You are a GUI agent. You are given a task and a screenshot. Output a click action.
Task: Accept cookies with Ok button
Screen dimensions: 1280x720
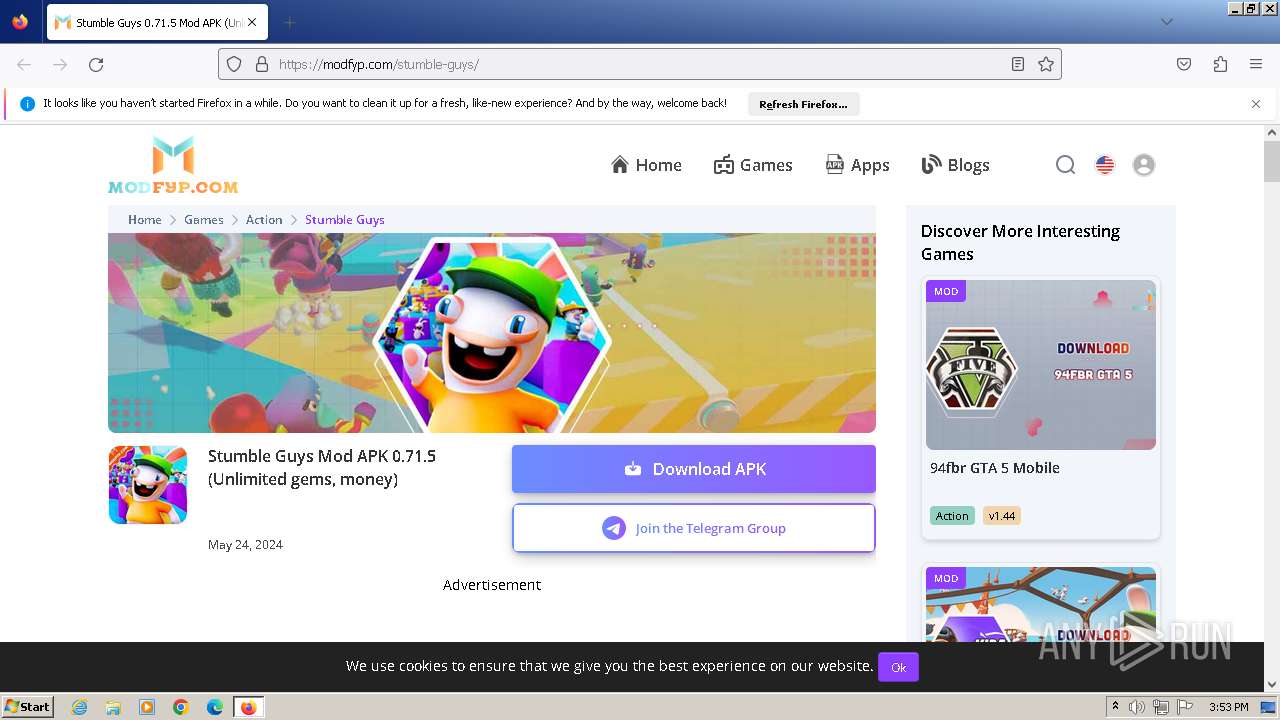click(x=898, y=667)
